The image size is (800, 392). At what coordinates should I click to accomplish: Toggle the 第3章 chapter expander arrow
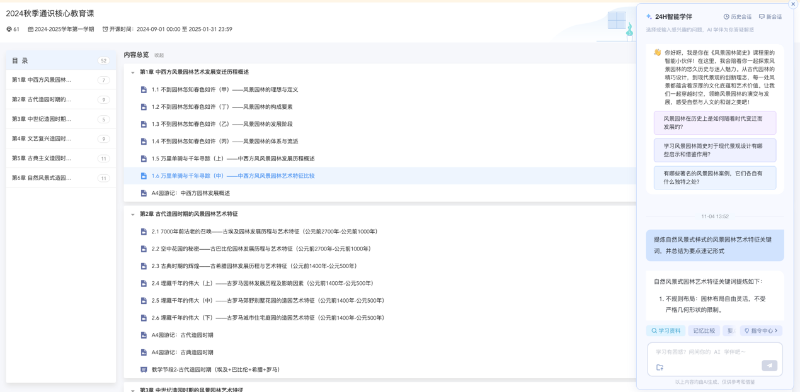133,390
